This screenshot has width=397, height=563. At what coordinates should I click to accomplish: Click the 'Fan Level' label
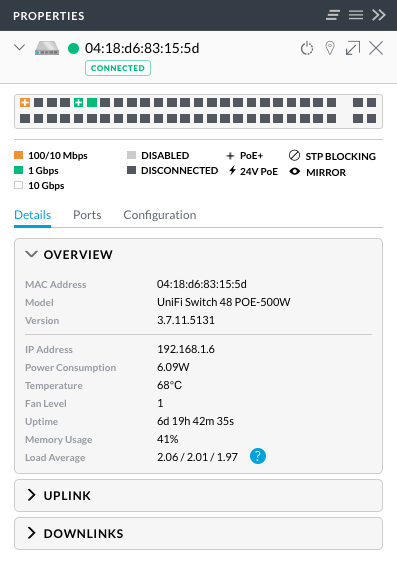[x=46, y=403]
